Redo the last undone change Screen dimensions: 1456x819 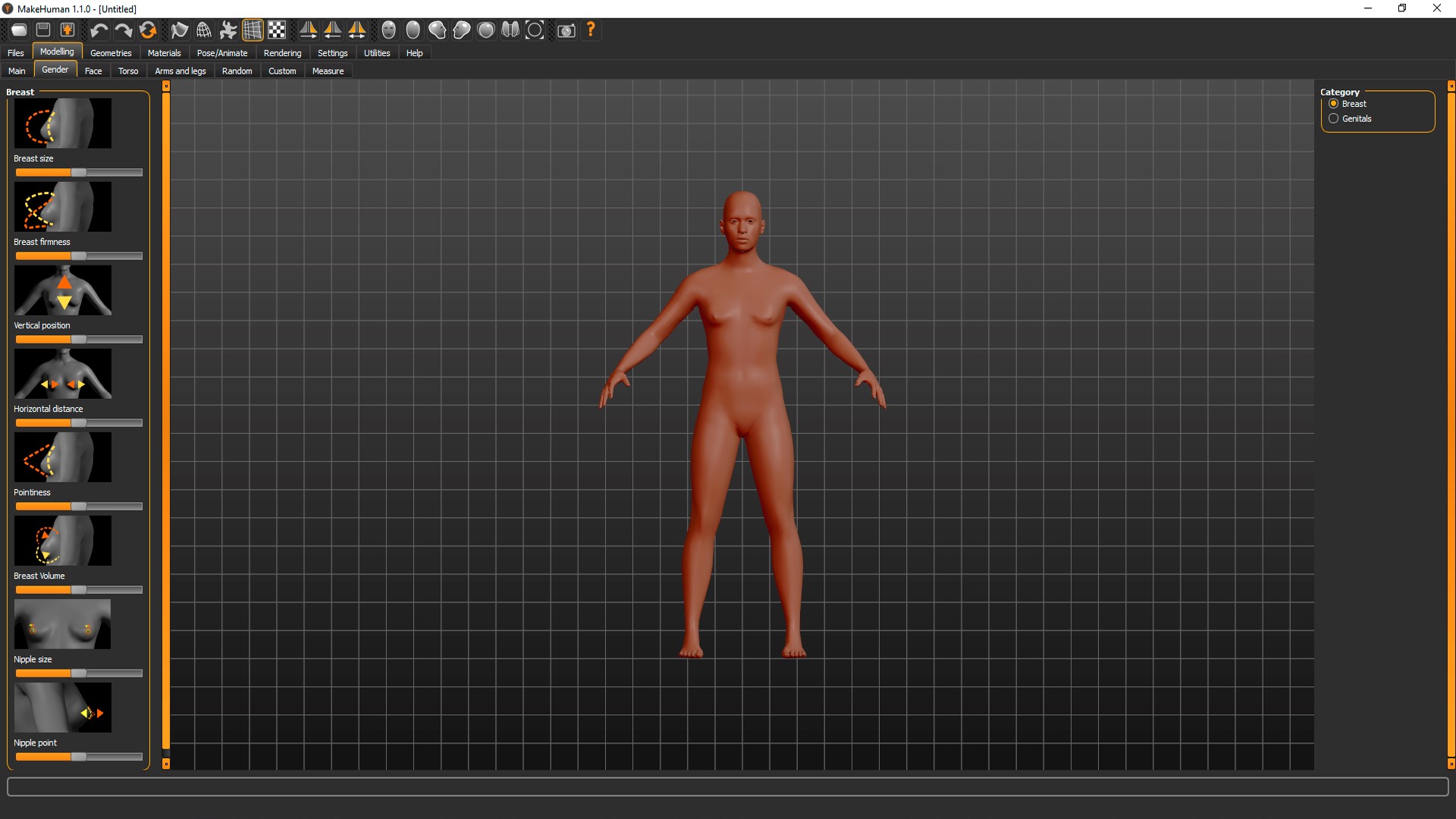(123, 30)
